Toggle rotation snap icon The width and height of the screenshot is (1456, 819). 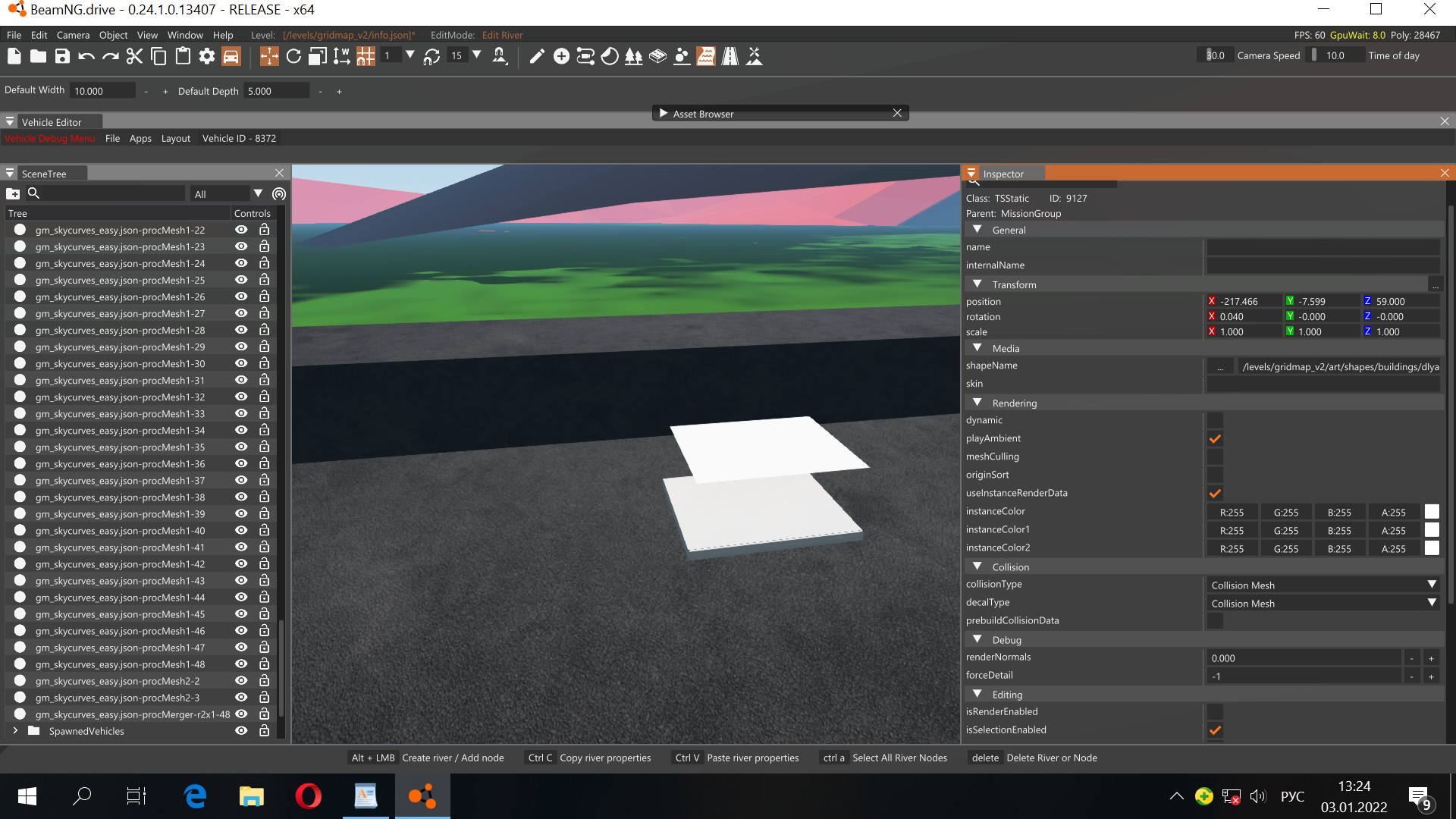(431, 56)
